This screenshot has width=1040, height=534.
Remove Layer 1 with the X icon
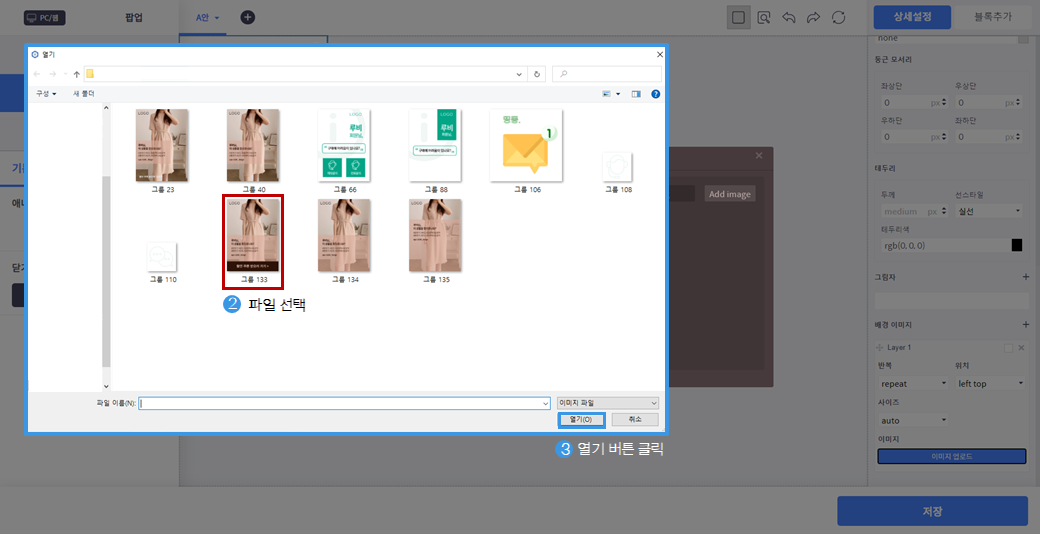point(1021,347)
